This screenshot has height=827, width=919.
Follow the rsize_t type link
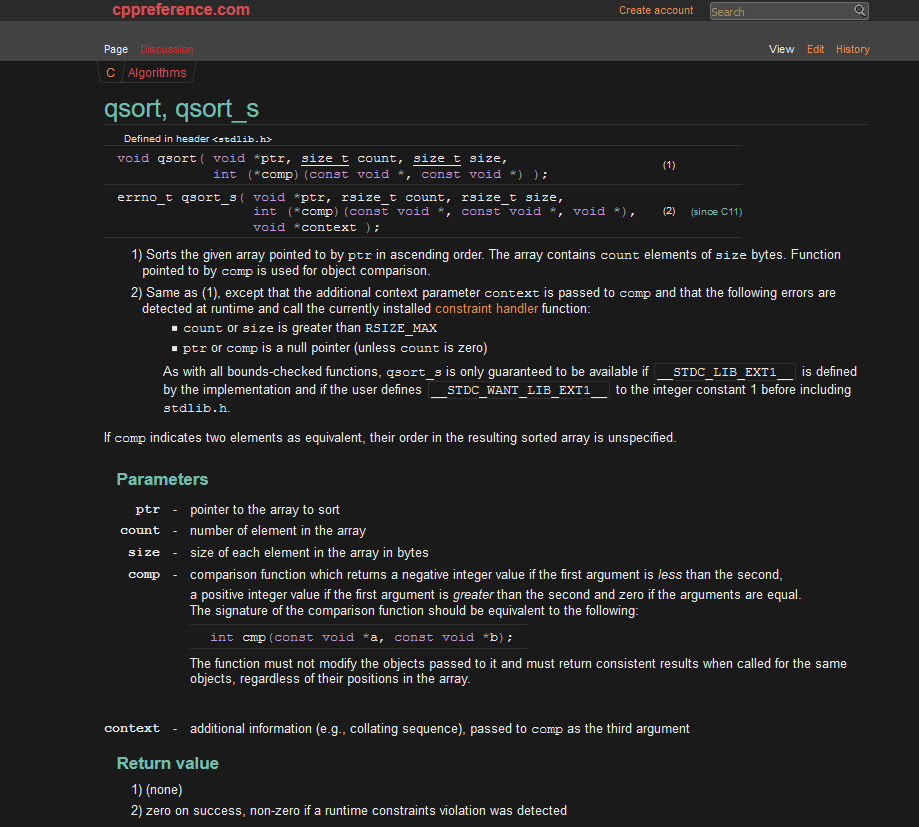(367, 196)
